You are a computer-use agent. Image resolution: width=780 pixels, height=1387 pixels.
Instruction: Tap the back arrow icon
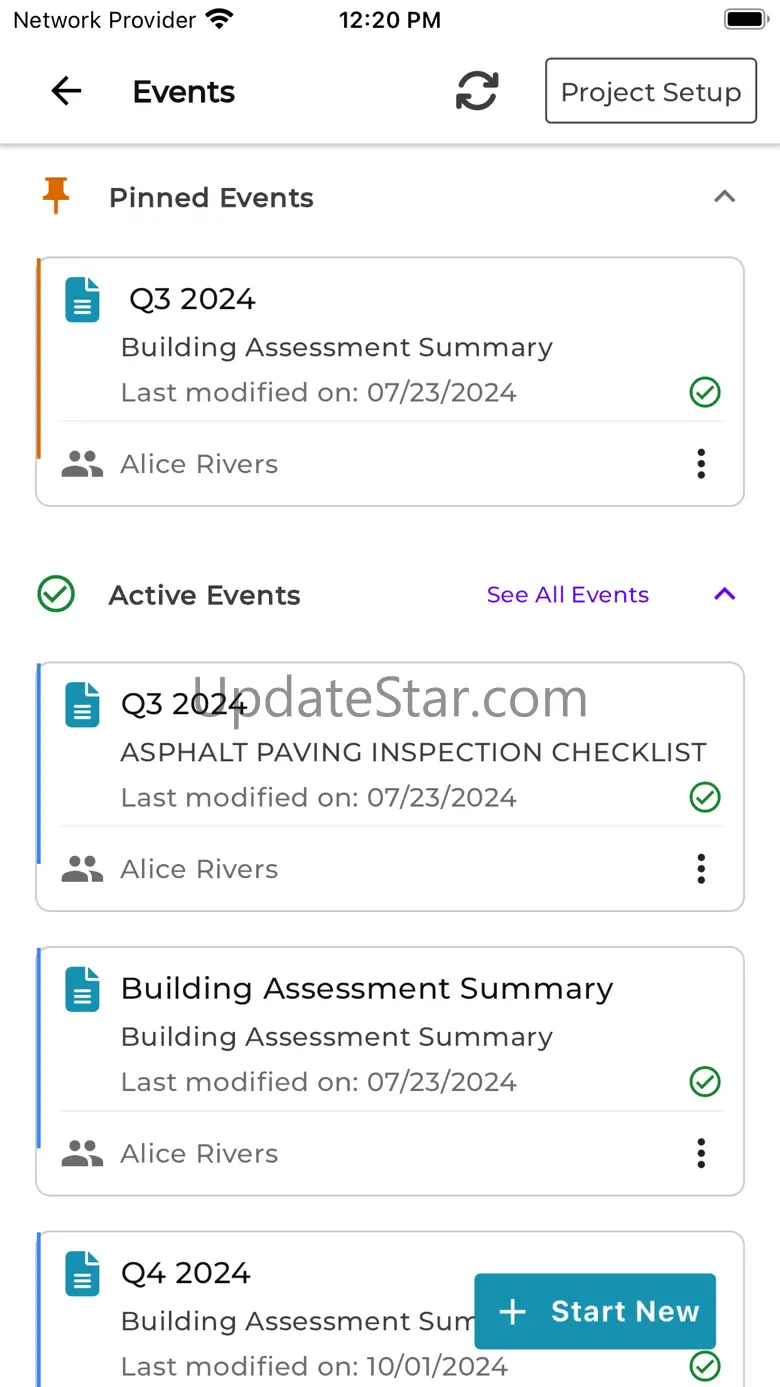[66, 92]
